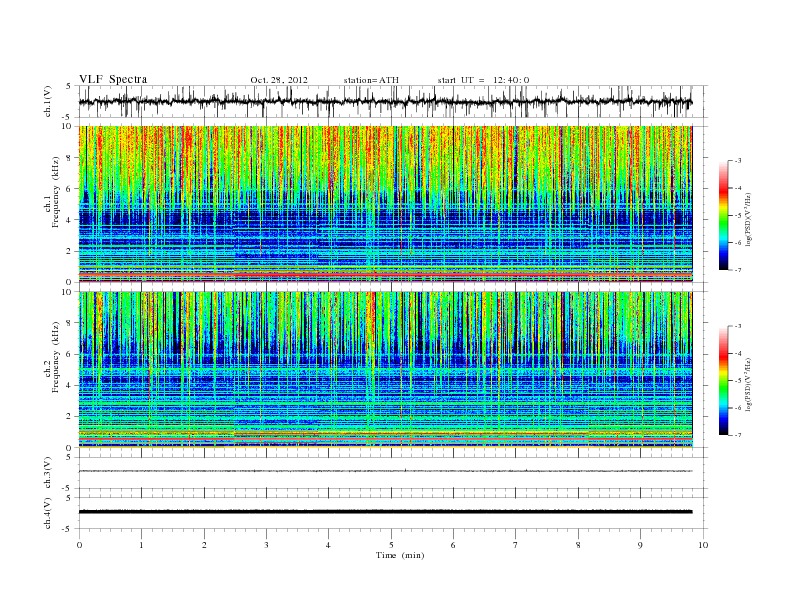The image size is (792, 612).
Task: Click time axis tick label "7"
Action: [516, 545]
